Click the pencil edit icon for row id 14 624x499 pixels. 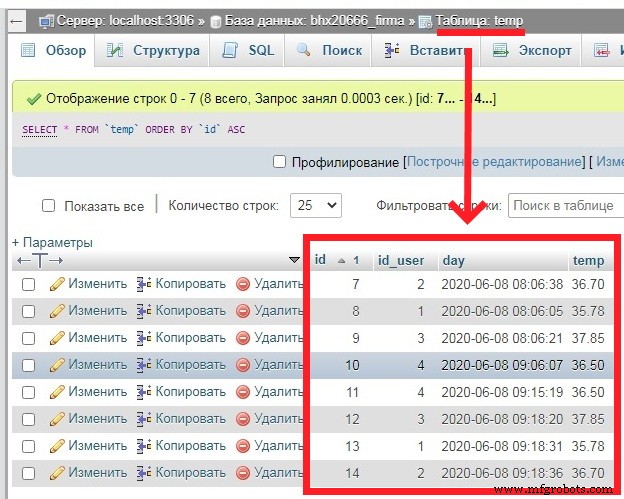coord(57,473)
